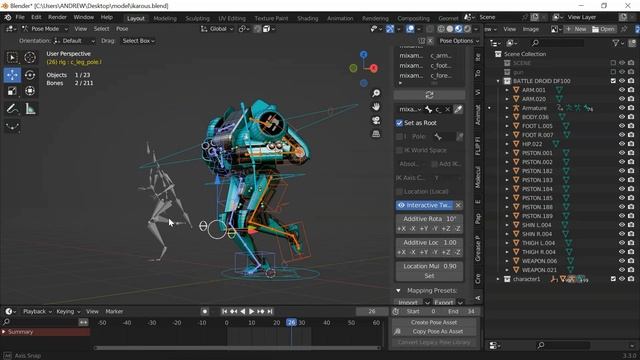Select the Annotate tool
Screen dimensions: 640x360
click(x=12, y=109)
